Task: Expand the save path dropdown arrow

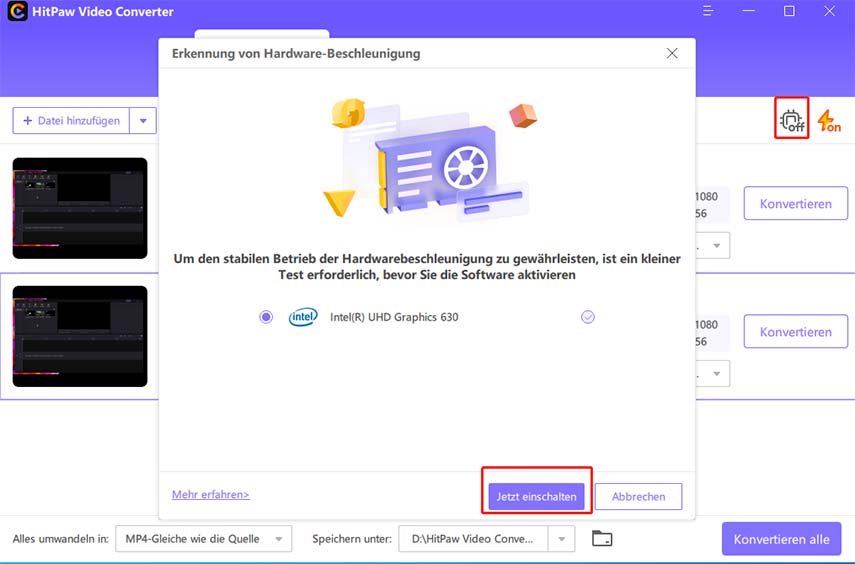Action: [x=562, y=539]
